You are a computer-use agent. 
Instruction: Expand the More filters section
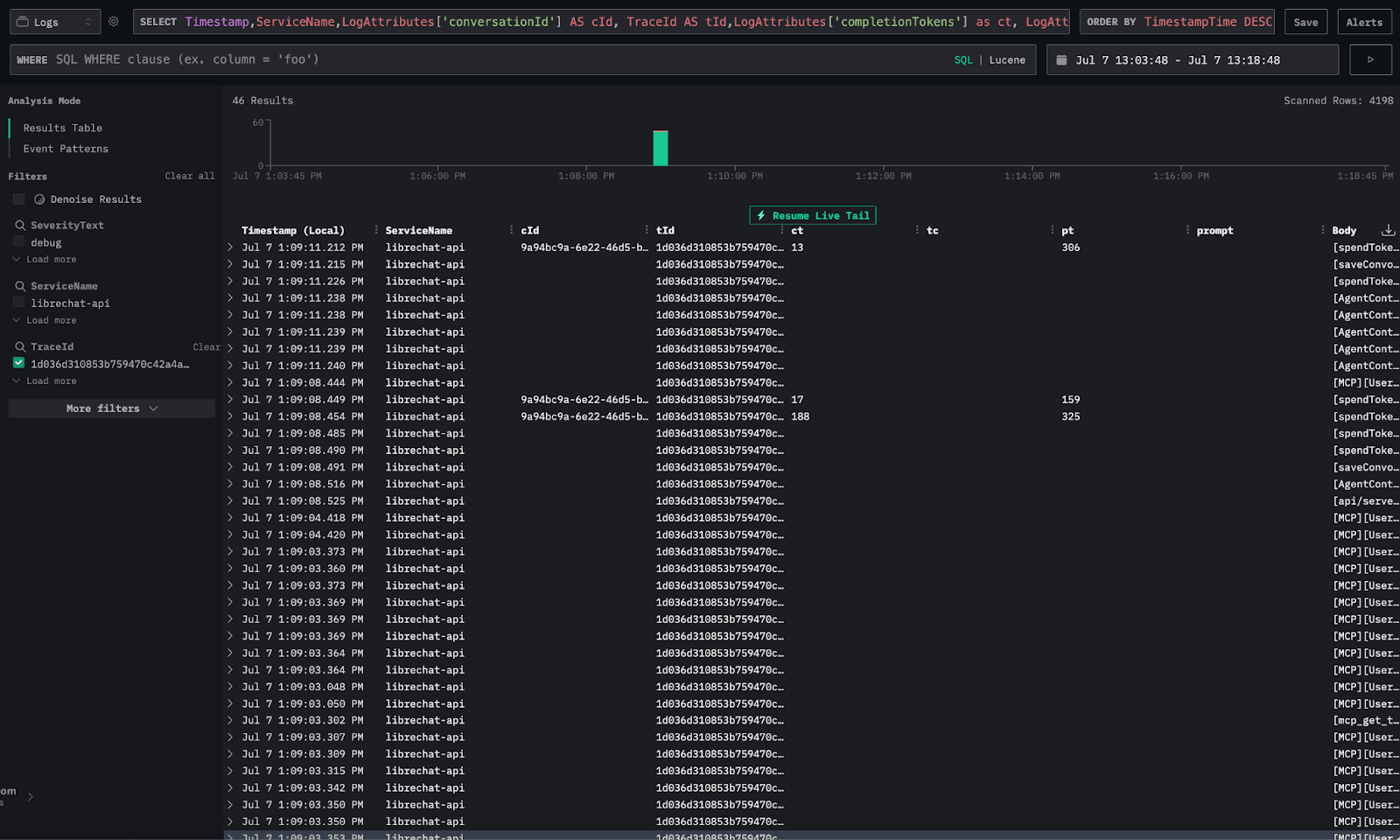[111, 409]
